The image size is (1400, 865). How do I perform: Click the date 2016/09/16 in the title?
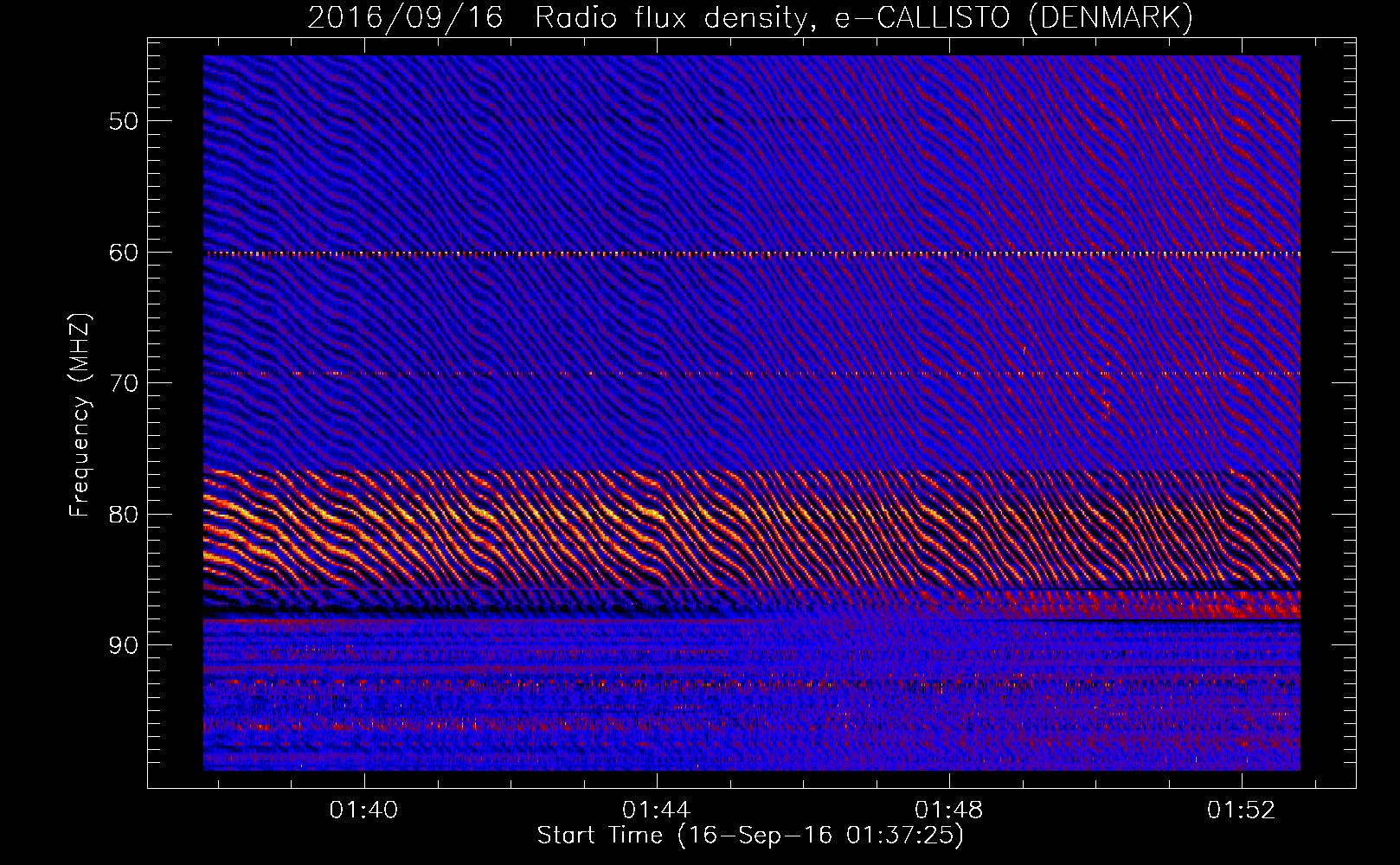[405, 17]
